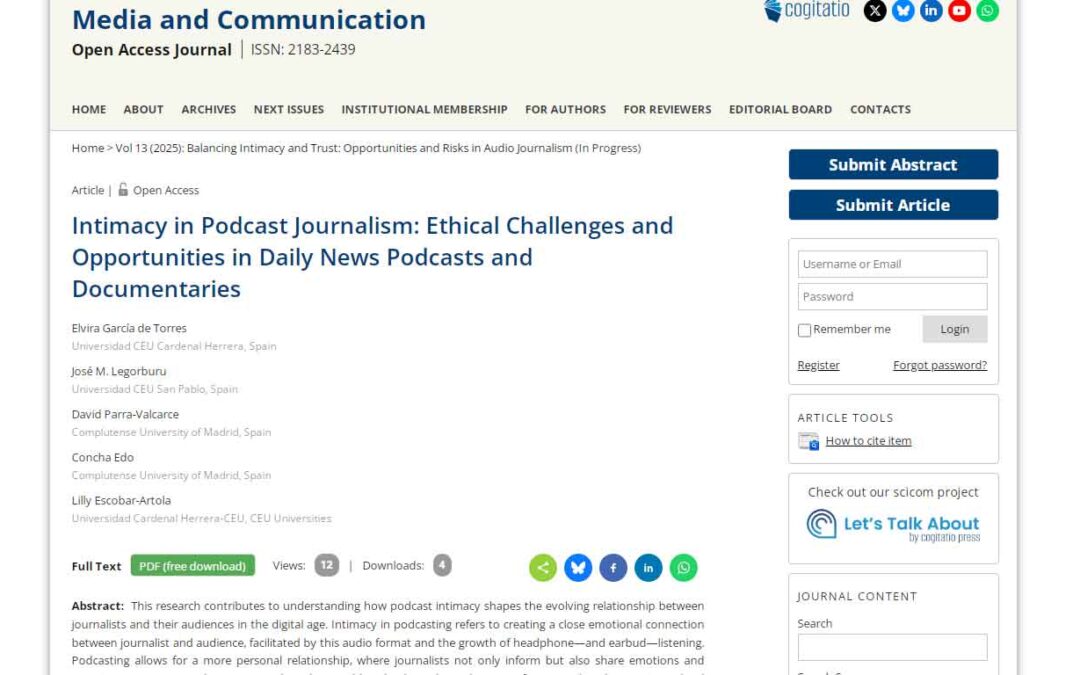Share article via WhatsApp below authors

[683, 568]
